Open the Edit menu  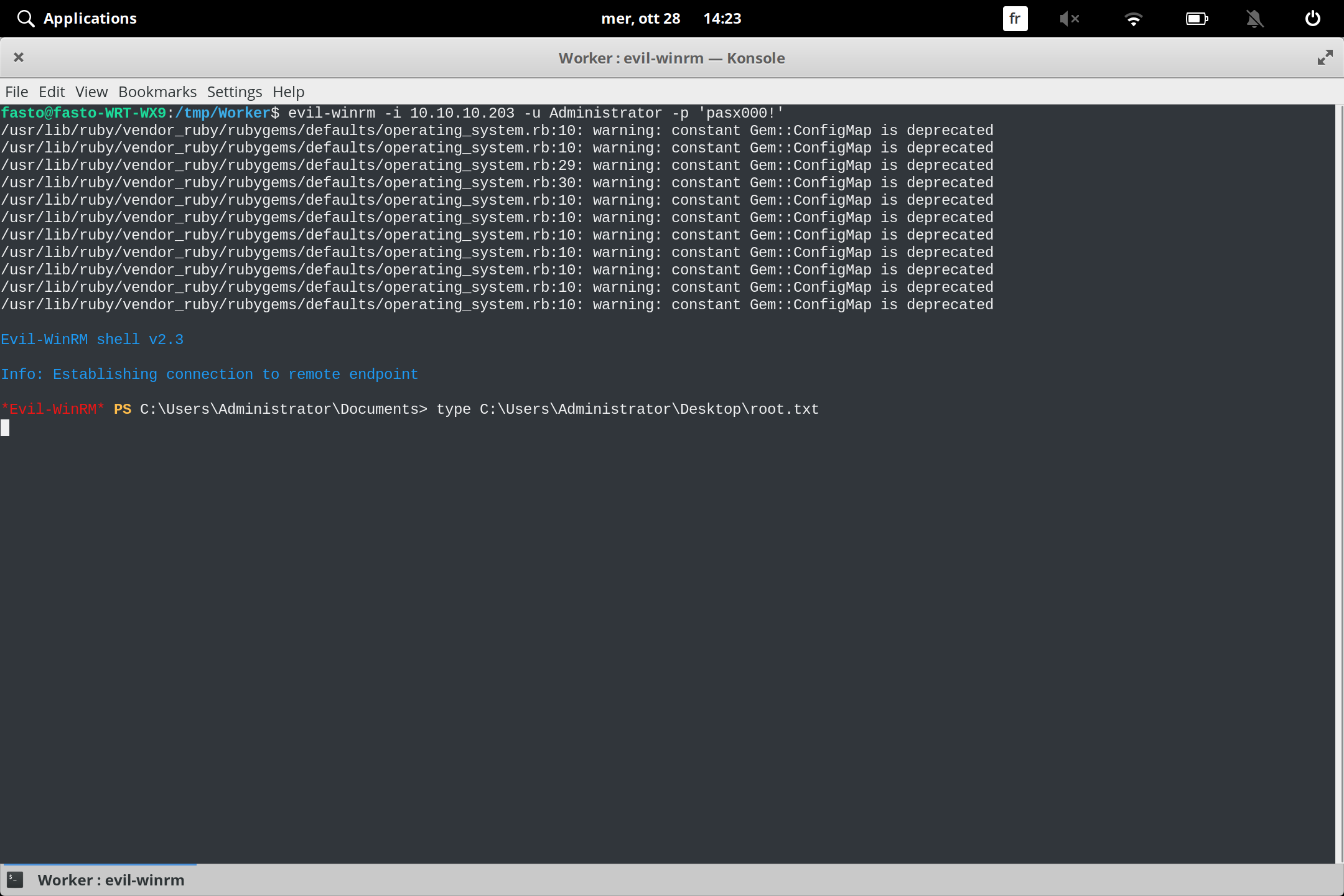click(52, 91)
